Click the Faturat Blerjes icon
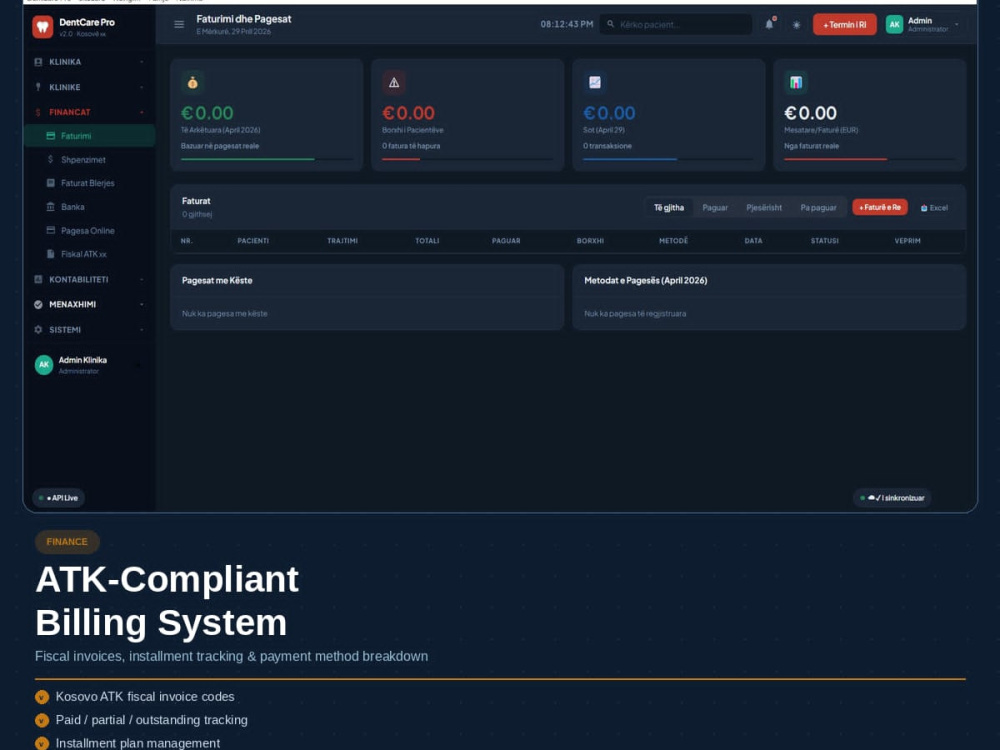1000x750 pixels. tap(50, 183)
